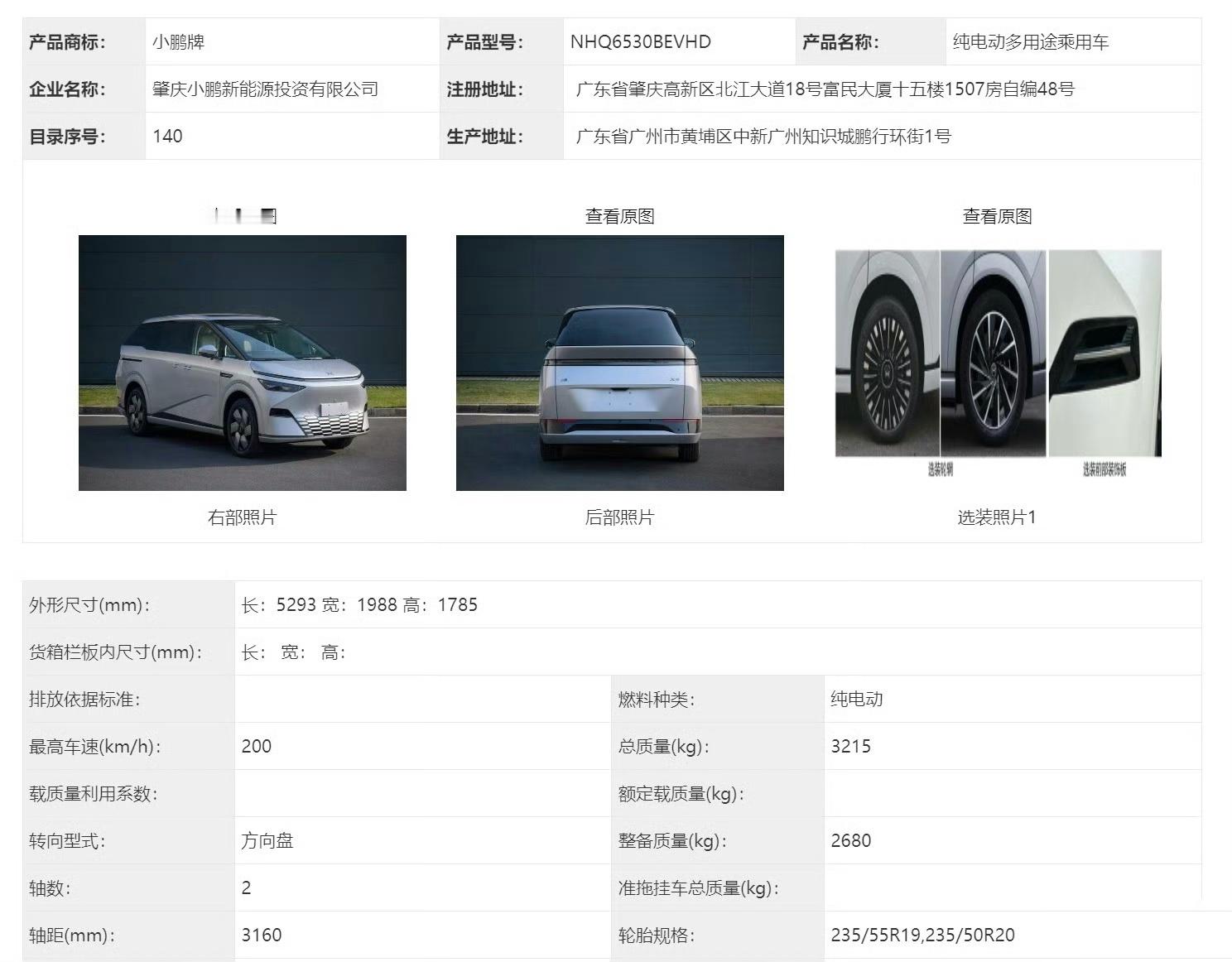
Task: Click the 额定载质量(kg) label
Action: click(681, 793)
